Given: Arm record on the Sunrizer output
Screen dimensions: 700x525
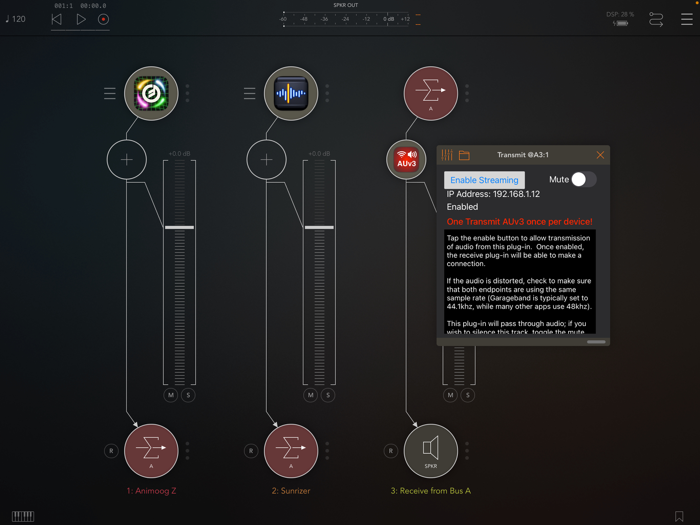Looking at the screenshot, I should (x=251, y=451).
